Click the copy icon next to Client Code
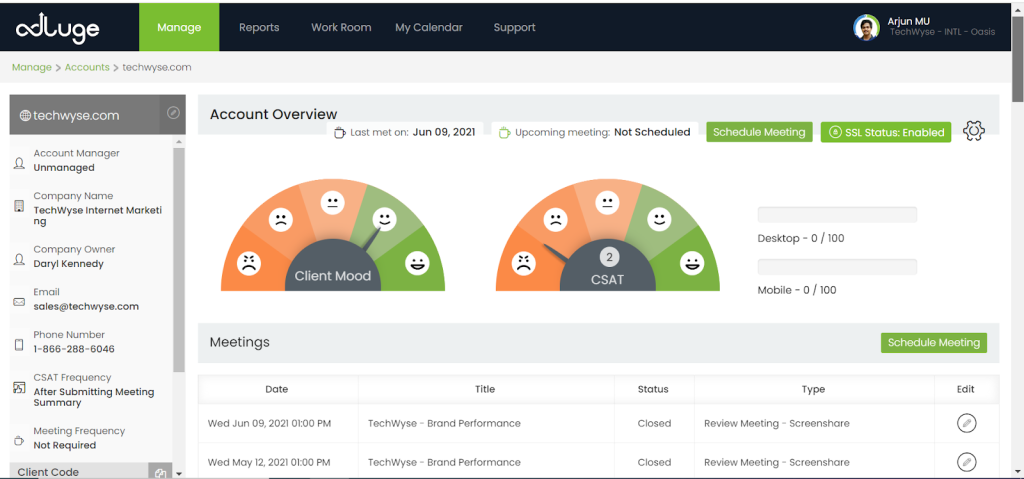 158,472
